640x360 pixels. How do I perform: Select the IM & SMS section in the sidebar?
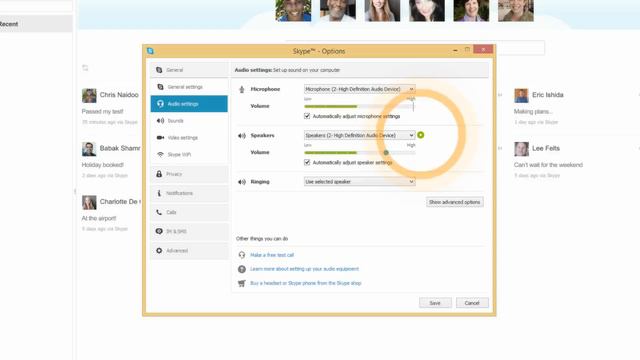189,231
